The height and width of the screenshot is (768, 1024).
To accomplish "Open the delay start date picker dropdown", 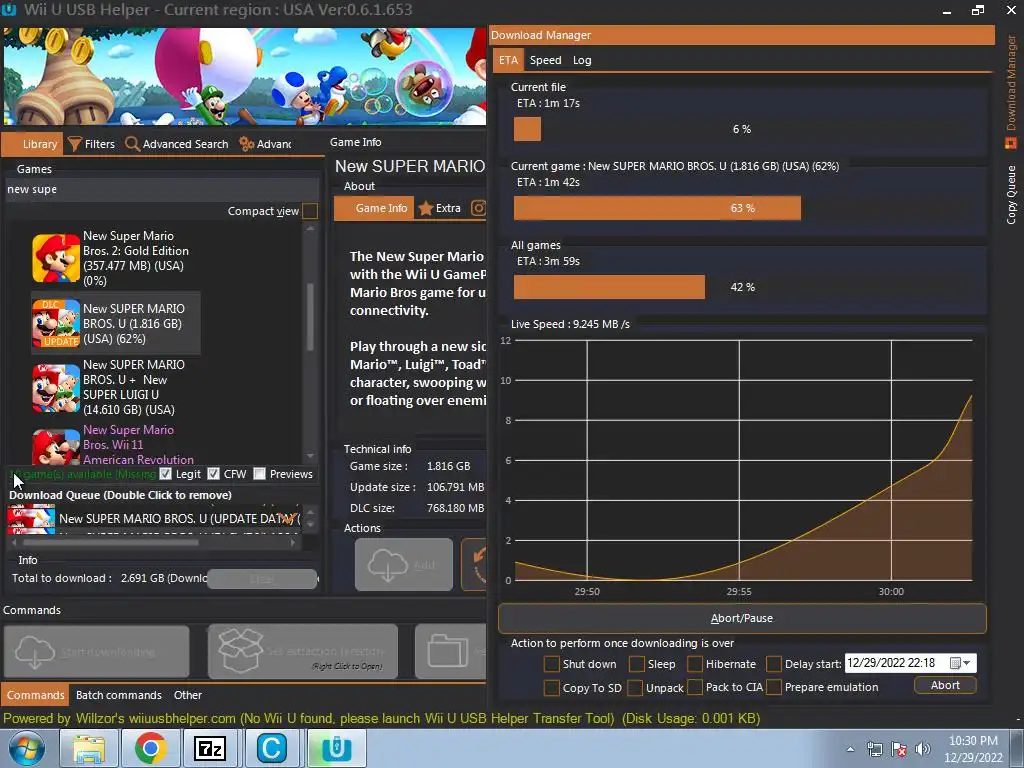I will (960, 664).
